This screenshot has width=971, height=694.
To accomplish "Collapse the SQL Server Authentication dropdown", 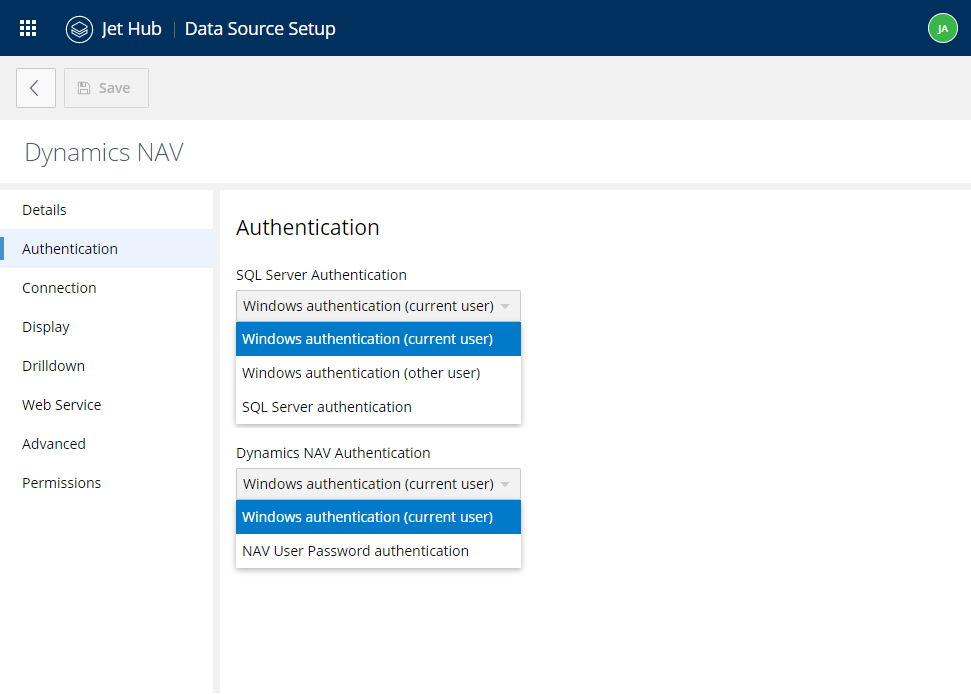I will pos(378,306).
